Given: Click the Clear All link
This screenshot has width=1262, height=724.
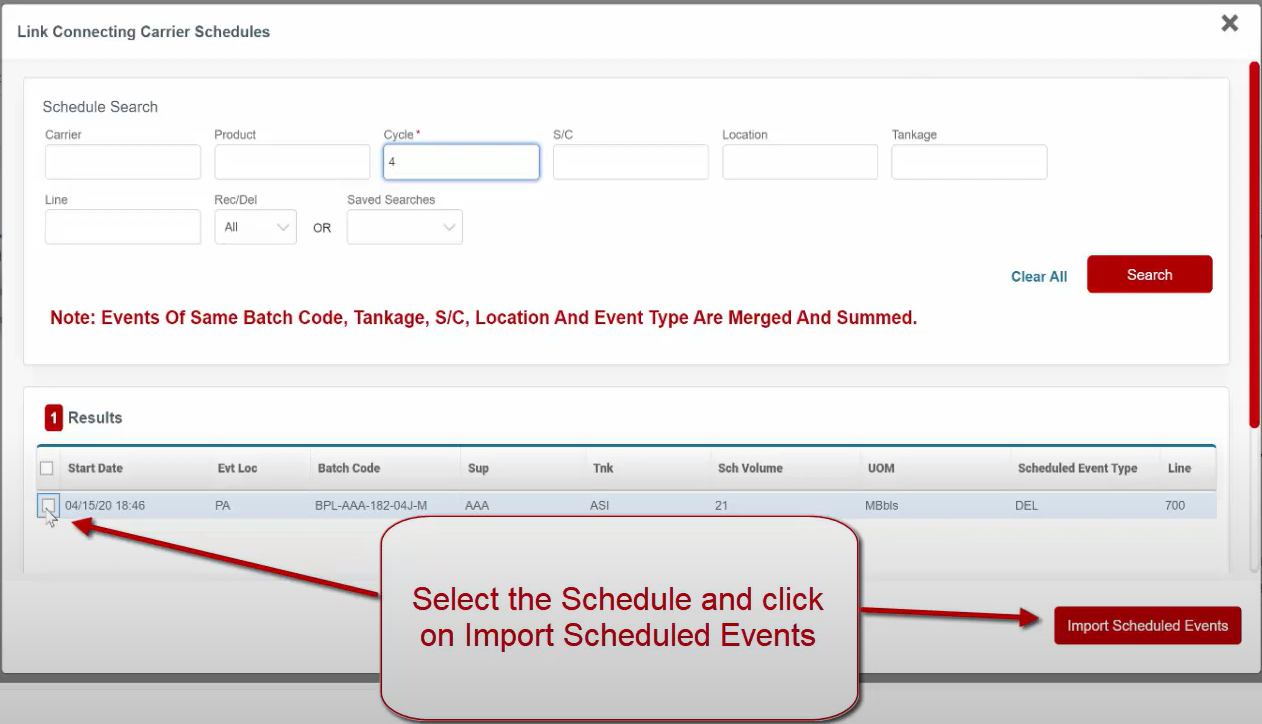Looking at the screenshot, I should 1039,277.
